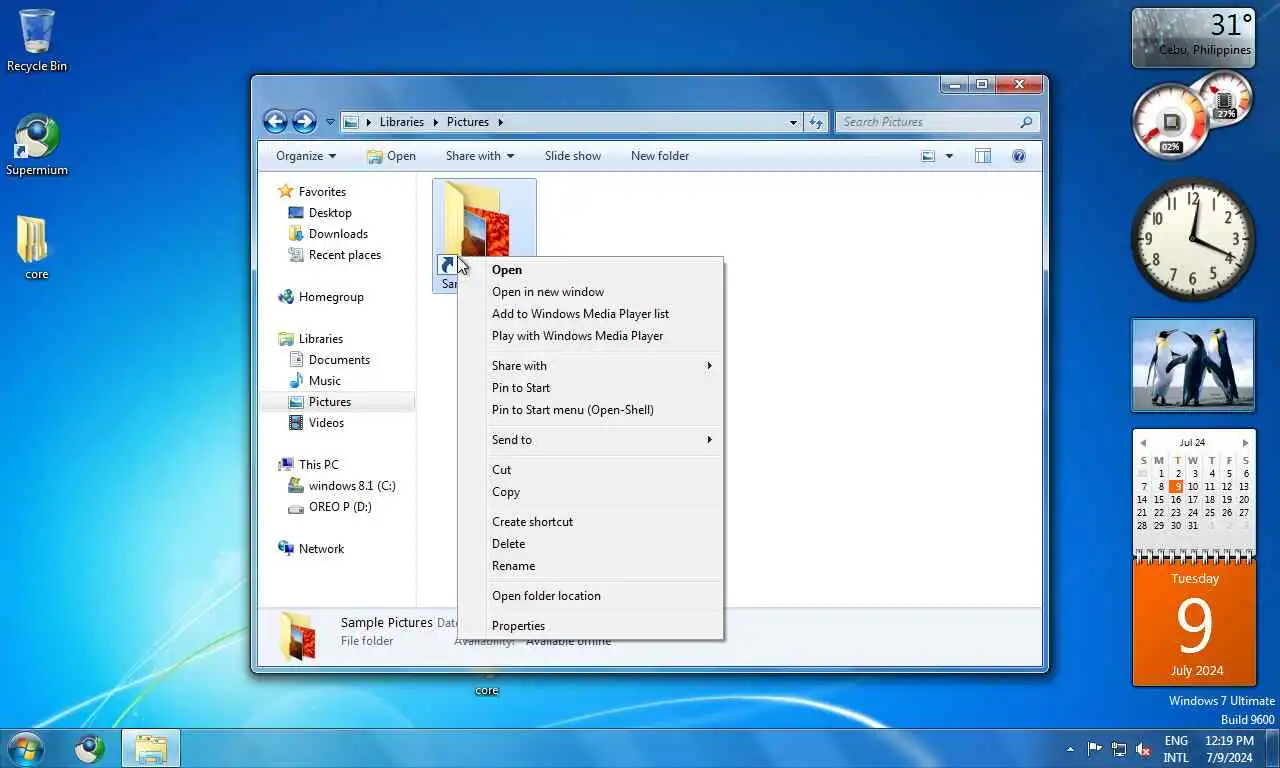Select Network in navigation pane
The image size is (1280, 768).
(311, 548)
